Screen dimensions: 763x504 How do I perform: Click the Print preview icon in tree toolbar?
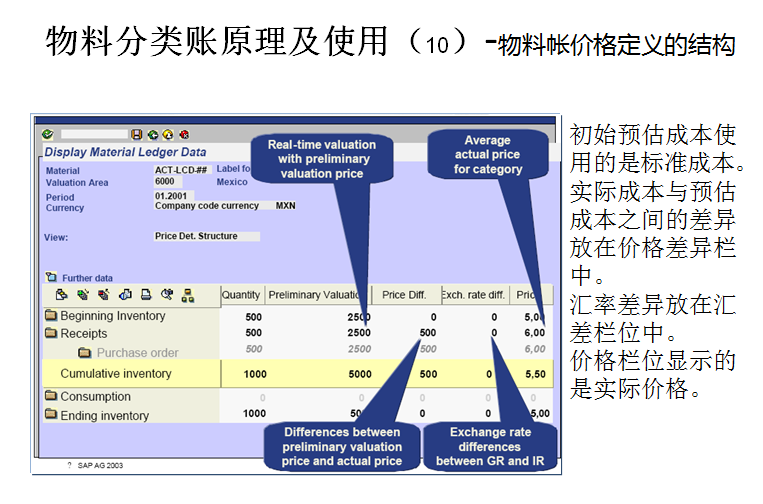(x=125, y=295)
